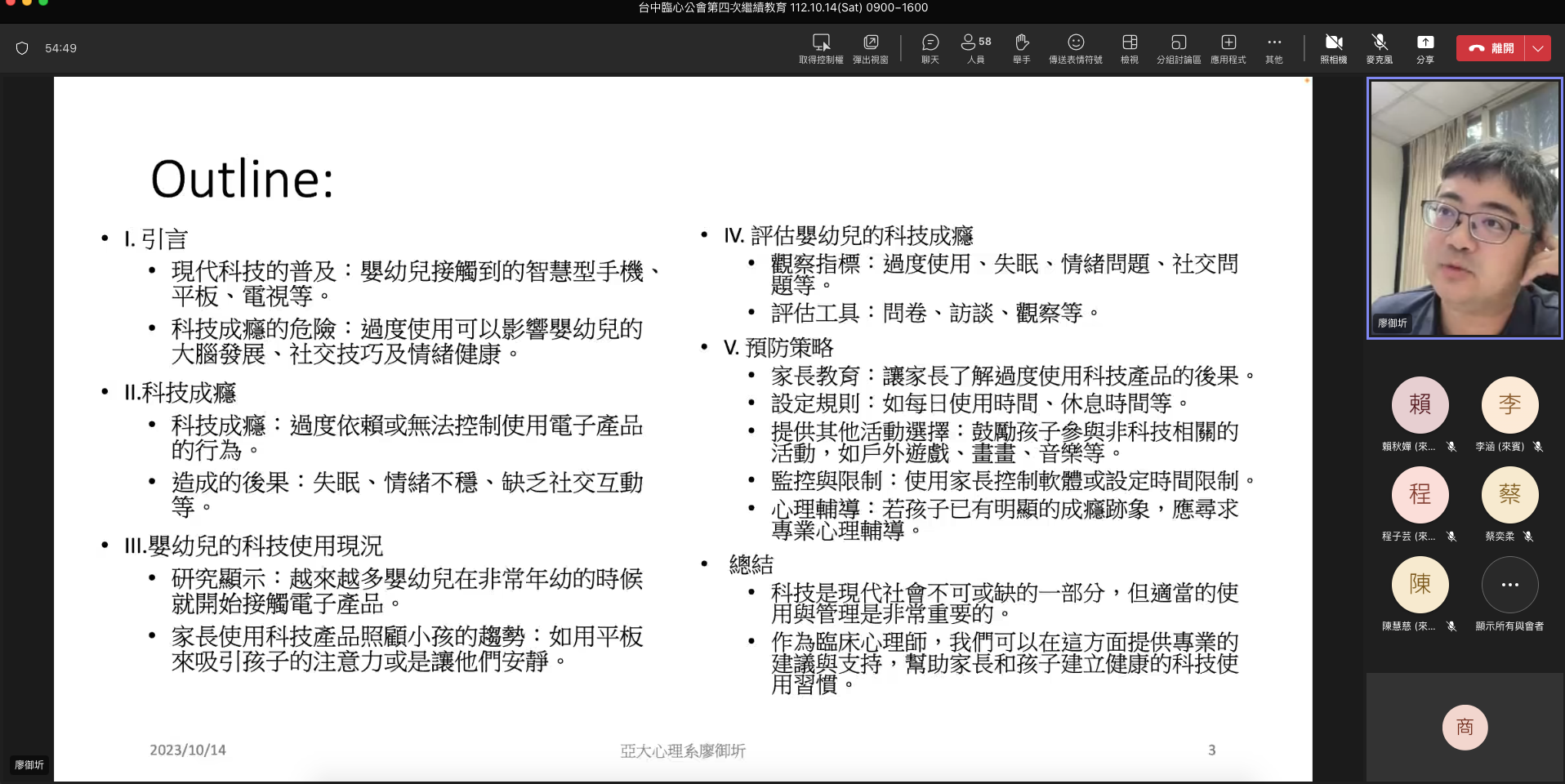Screen dimensions: 1565x784
Task: Click the 程 participant avatar
Action: (1420, 494)
